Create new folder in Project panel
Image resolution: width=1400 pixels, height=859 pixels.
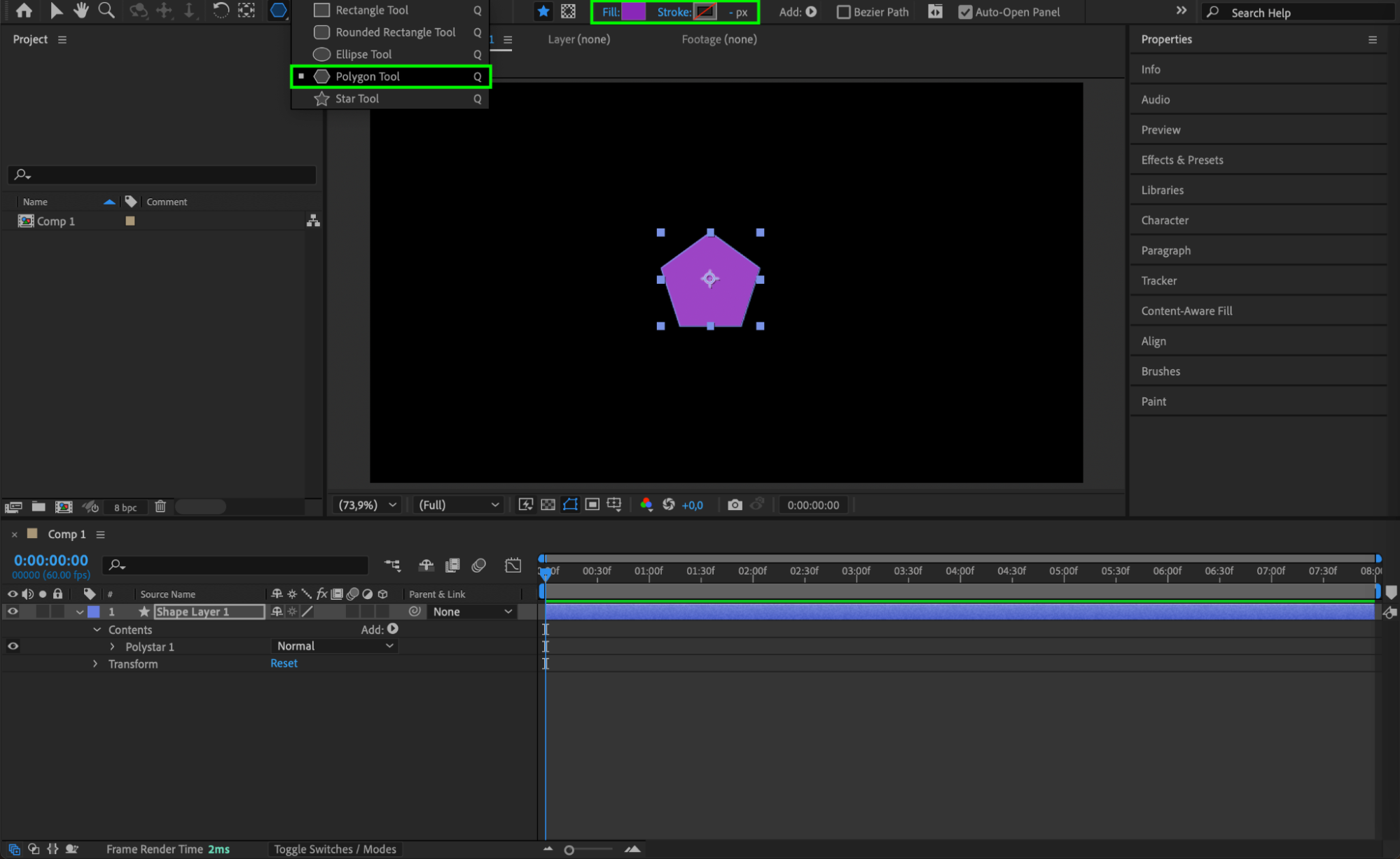pyautogui.click(x=39, y=507)
